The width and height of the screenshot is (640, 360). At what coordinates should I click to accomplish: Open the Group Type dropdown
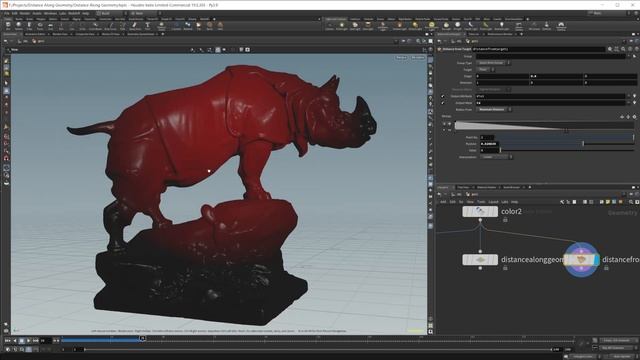tap(493, 63)
